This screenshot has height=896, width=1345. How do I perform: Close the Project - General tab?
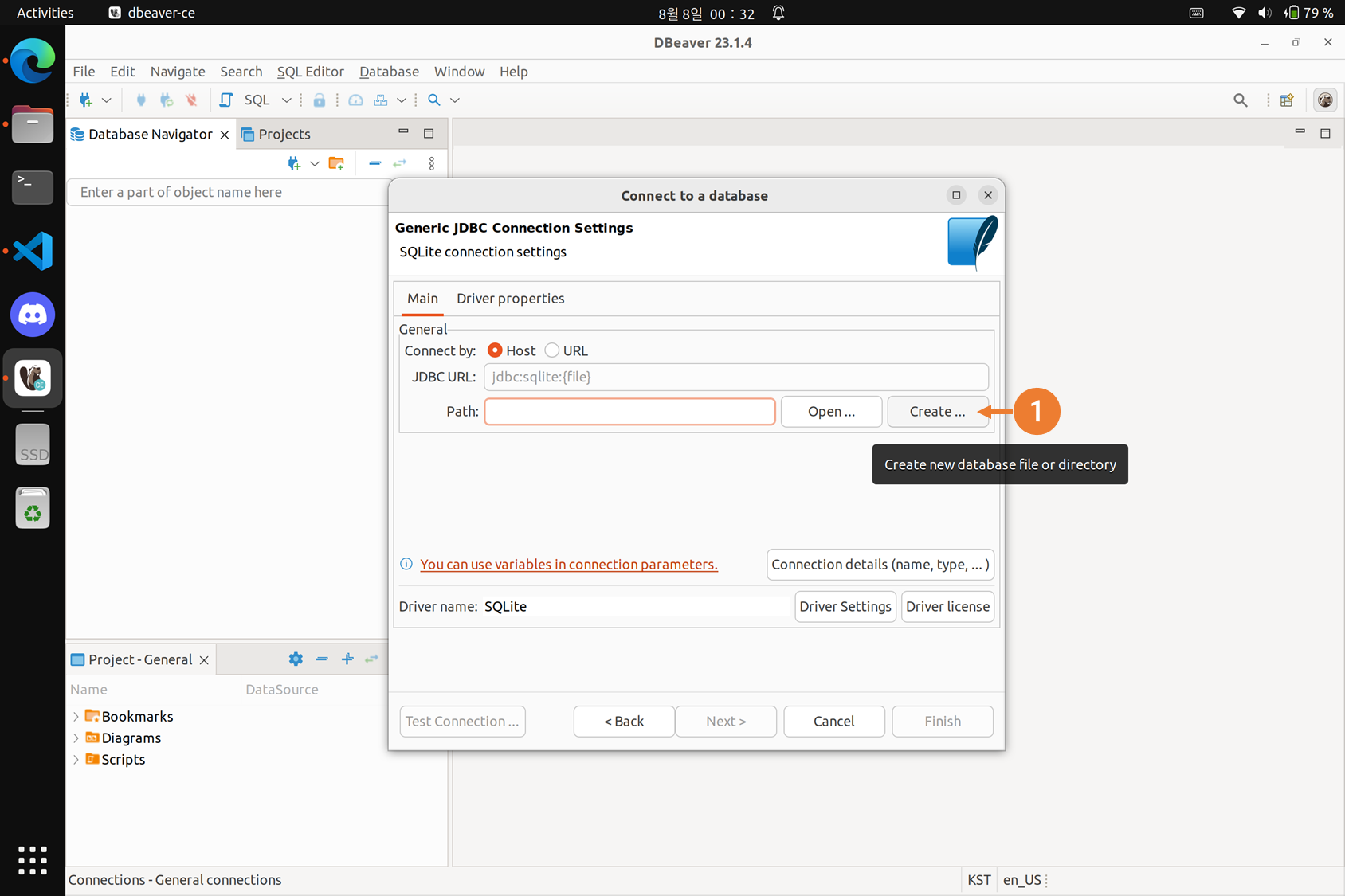click(204, 660)
